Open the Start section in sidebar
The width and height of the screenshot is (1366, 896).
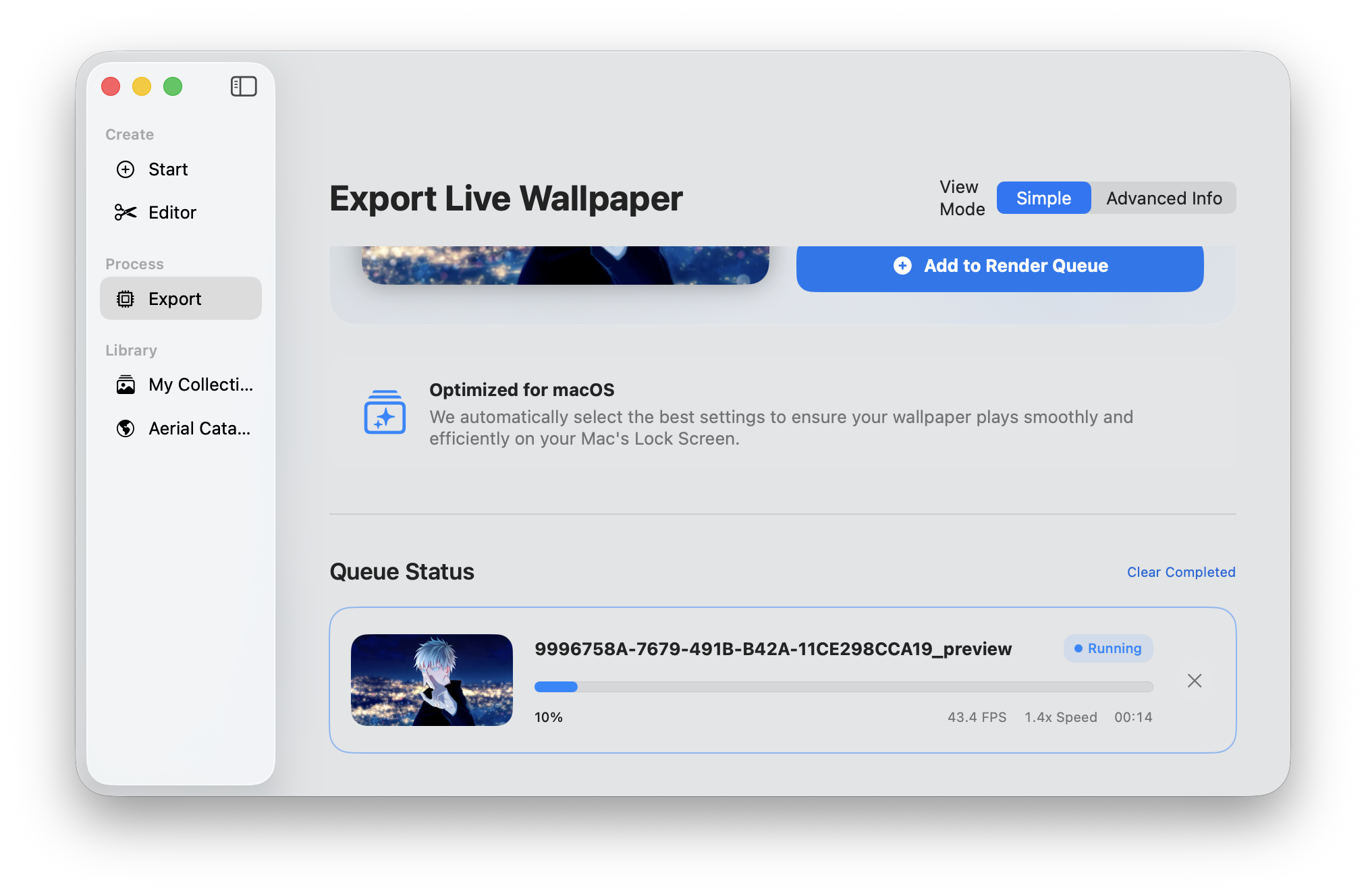(x=168, y=169)
